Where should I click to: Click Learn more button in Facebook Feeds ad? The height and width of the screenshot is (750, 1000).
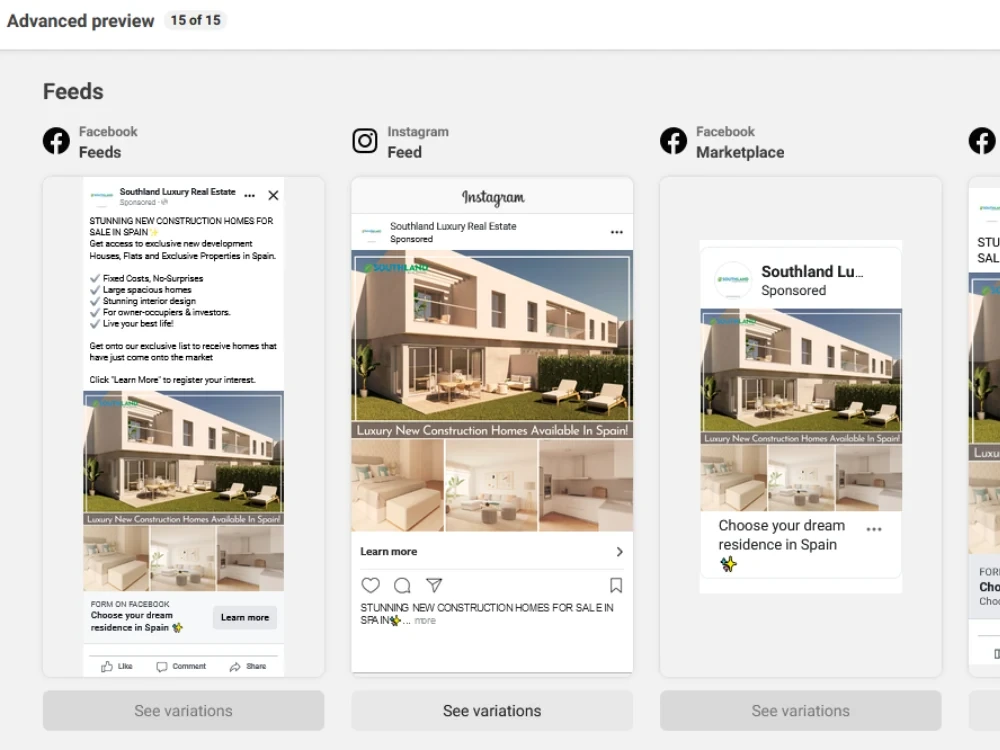tap(245, 617)
